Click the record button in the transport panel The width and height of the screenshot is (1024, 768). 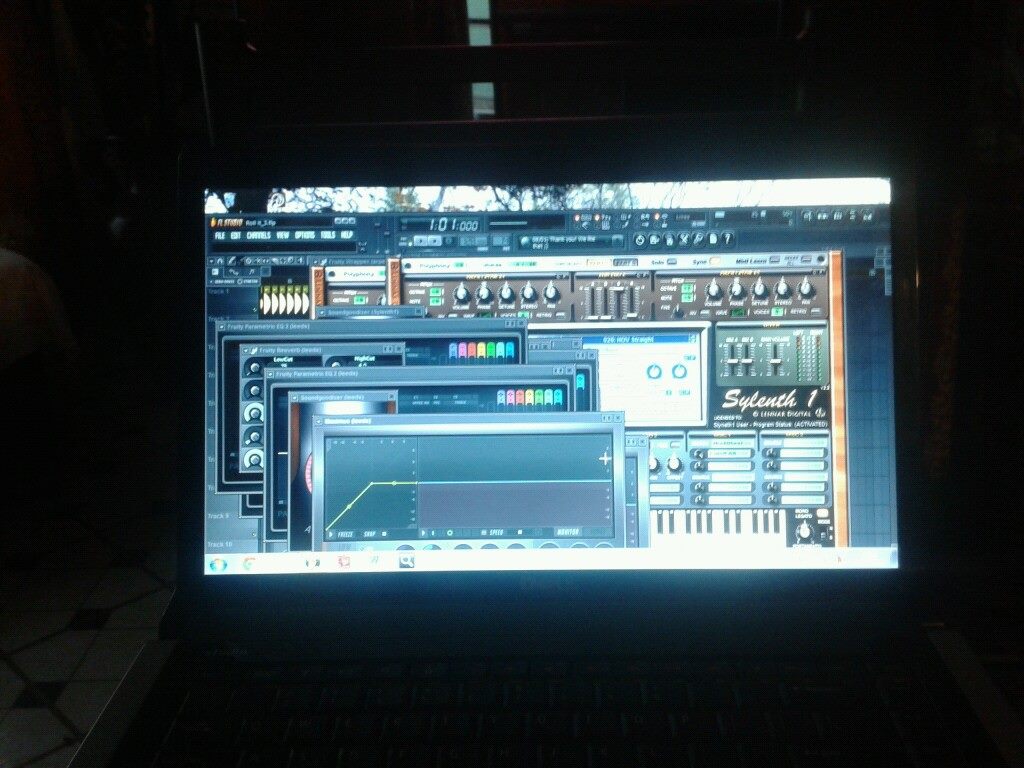(449, 241)
